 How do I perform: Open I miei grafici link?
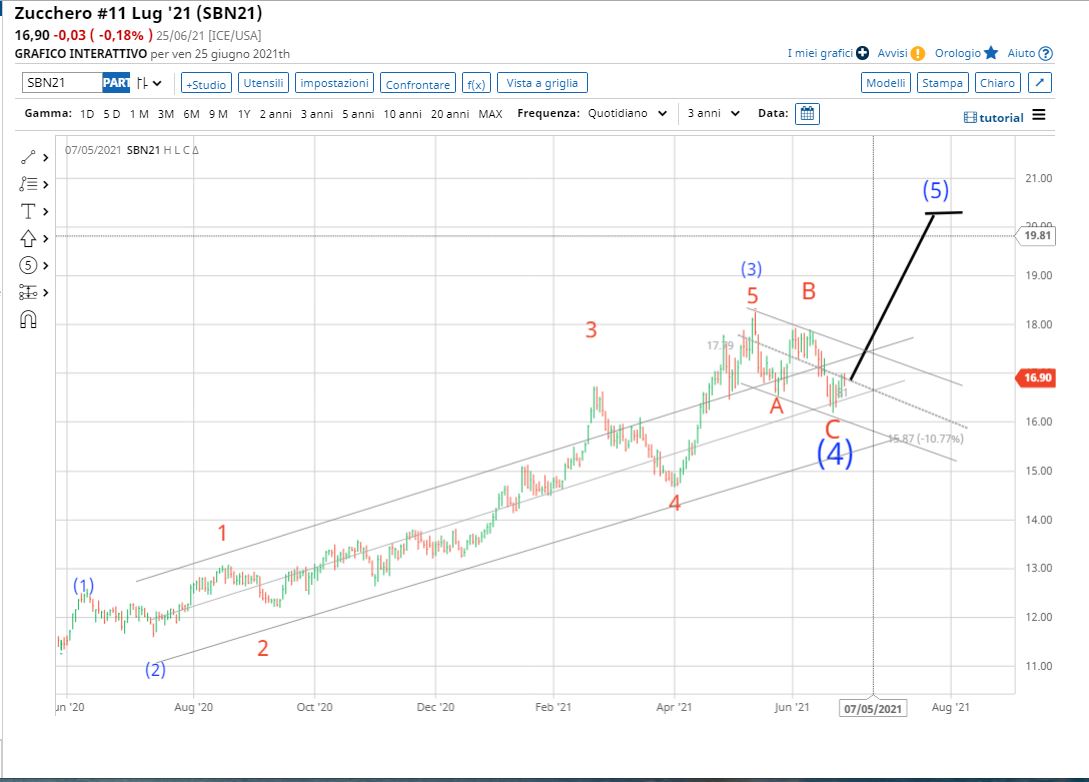click(820, 53)
